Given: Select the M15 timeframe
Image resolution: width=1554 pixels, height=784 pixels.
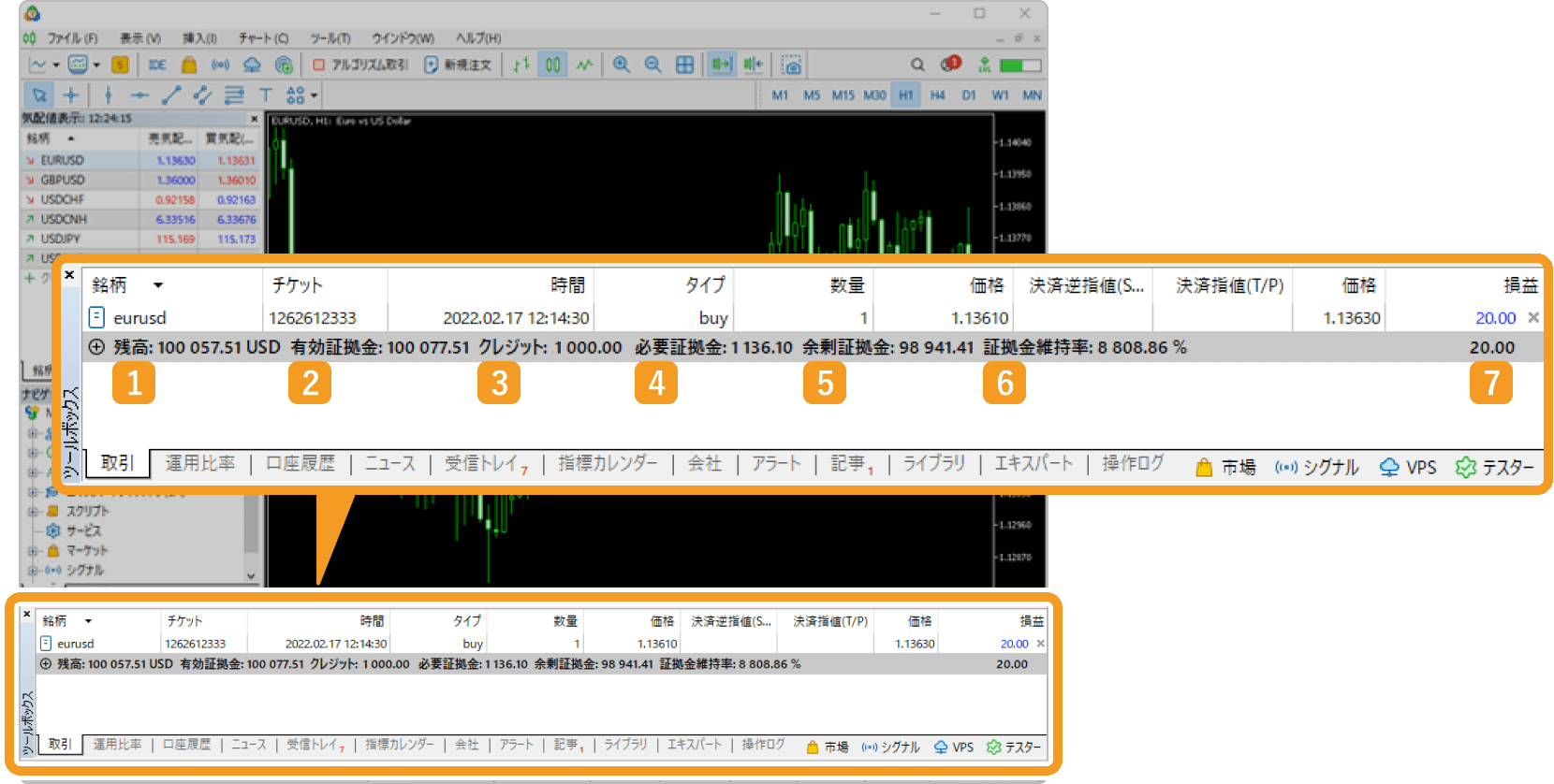Looking at the screenshot, I should coord(843,94).
